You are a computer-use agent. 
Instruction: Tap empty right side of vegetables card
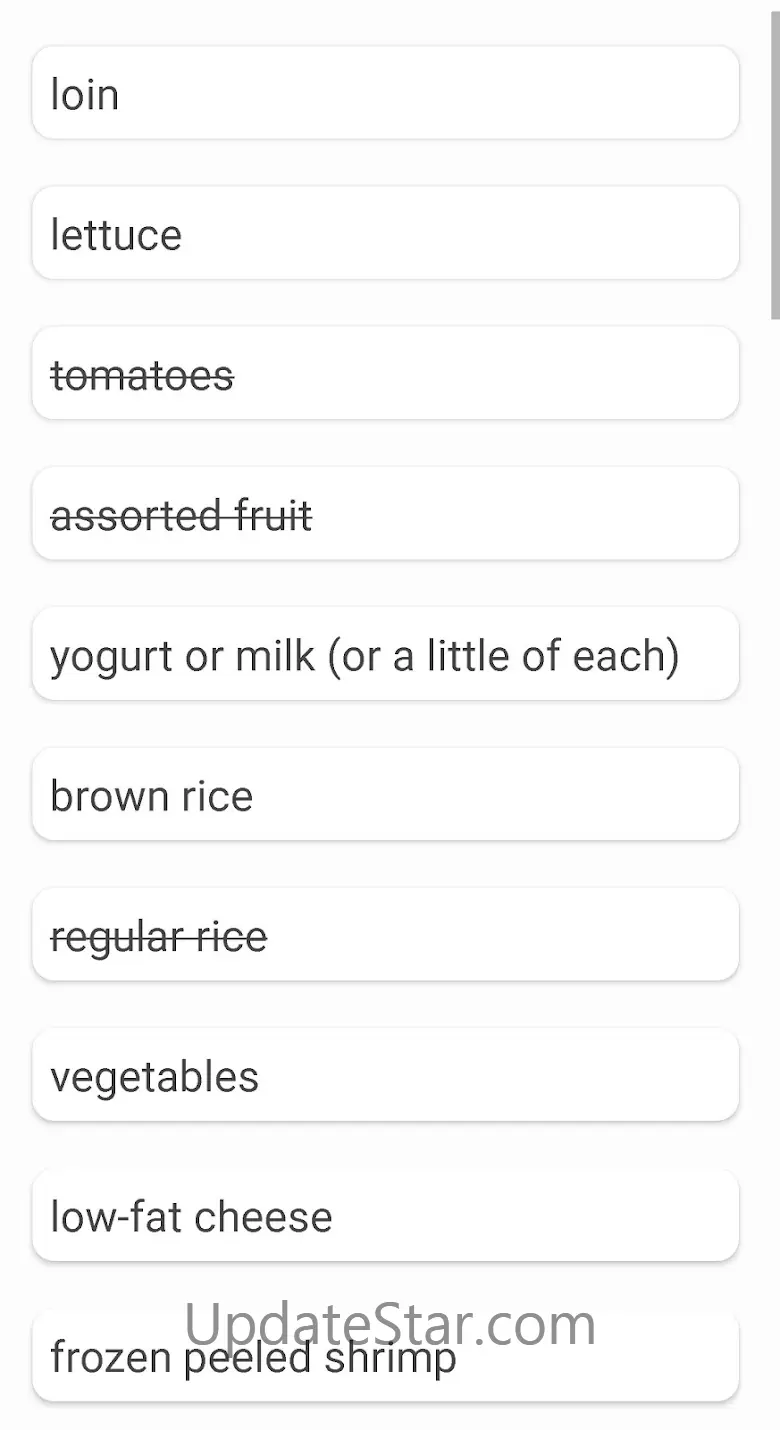(x=520, y=1076)
